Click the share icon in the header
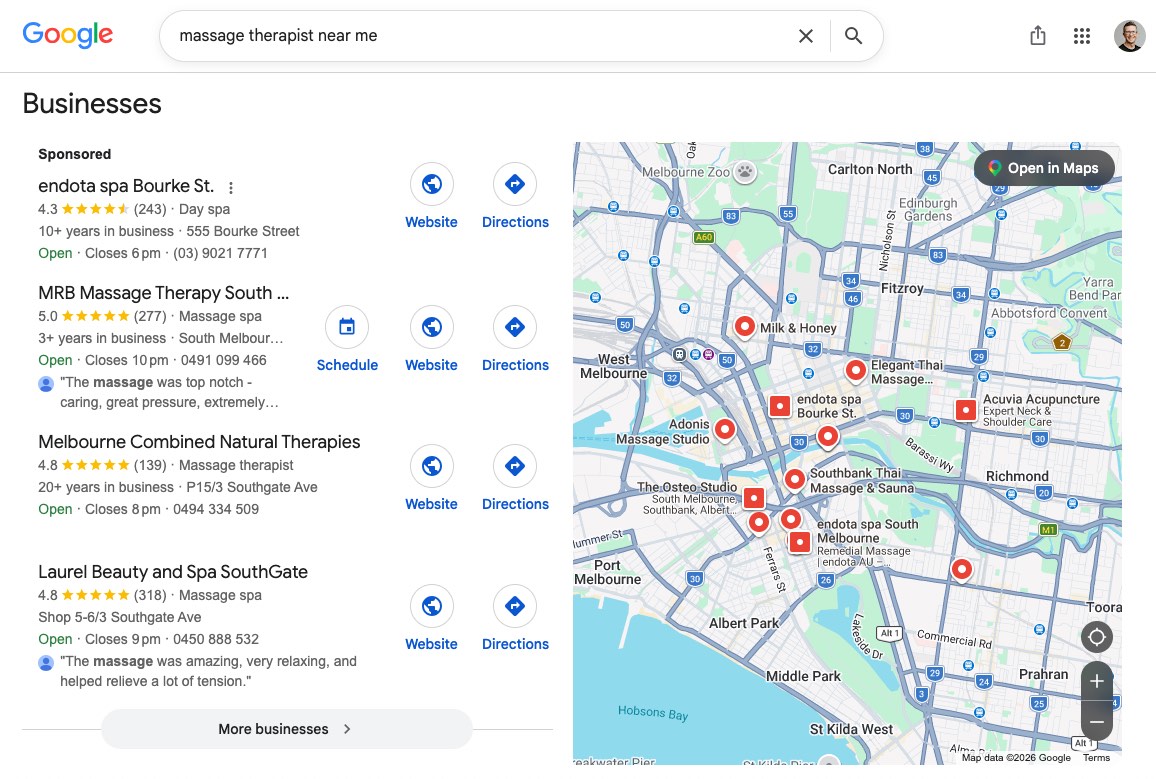 coord(1037,35)
